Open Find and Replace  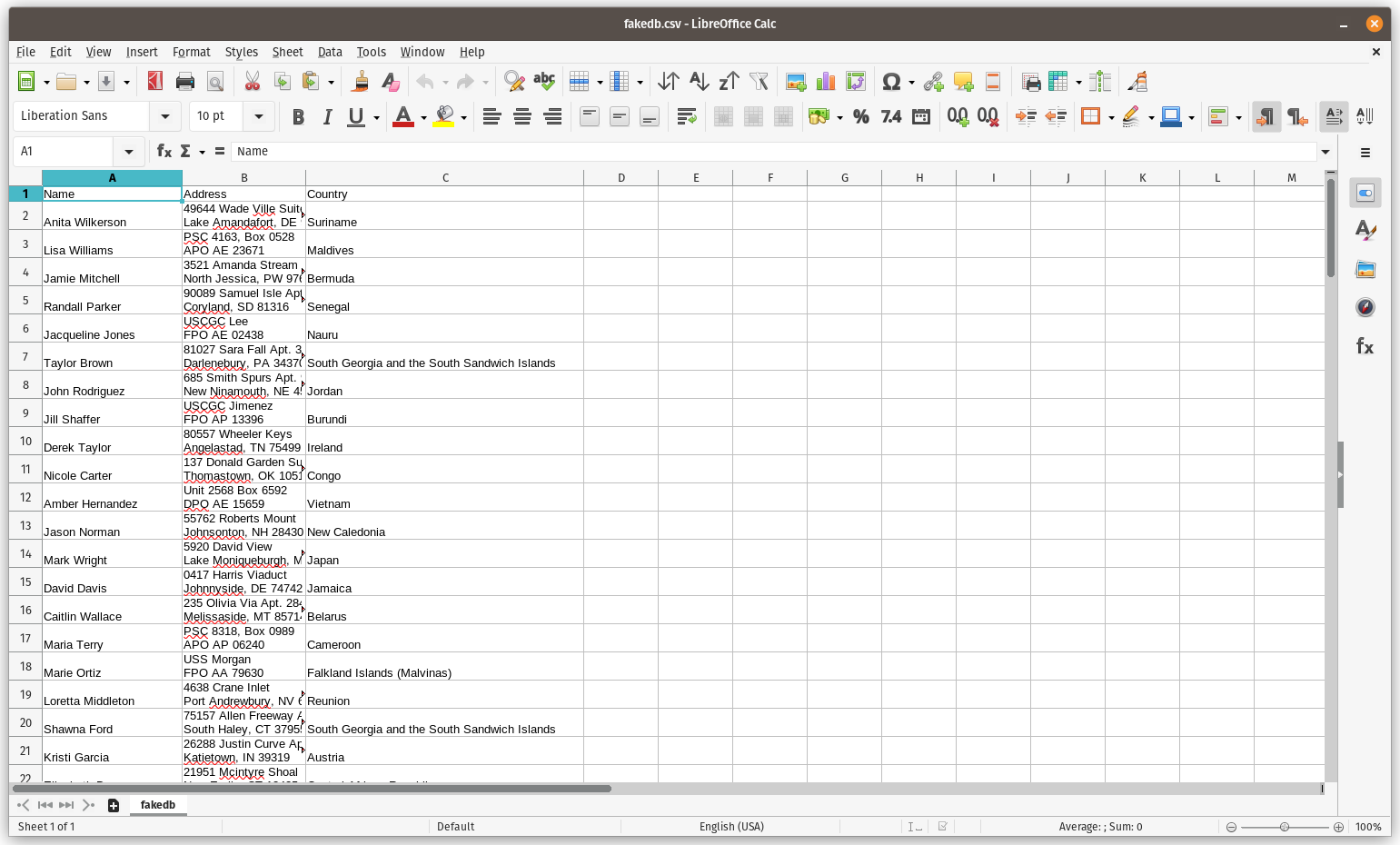pos(514,81)
